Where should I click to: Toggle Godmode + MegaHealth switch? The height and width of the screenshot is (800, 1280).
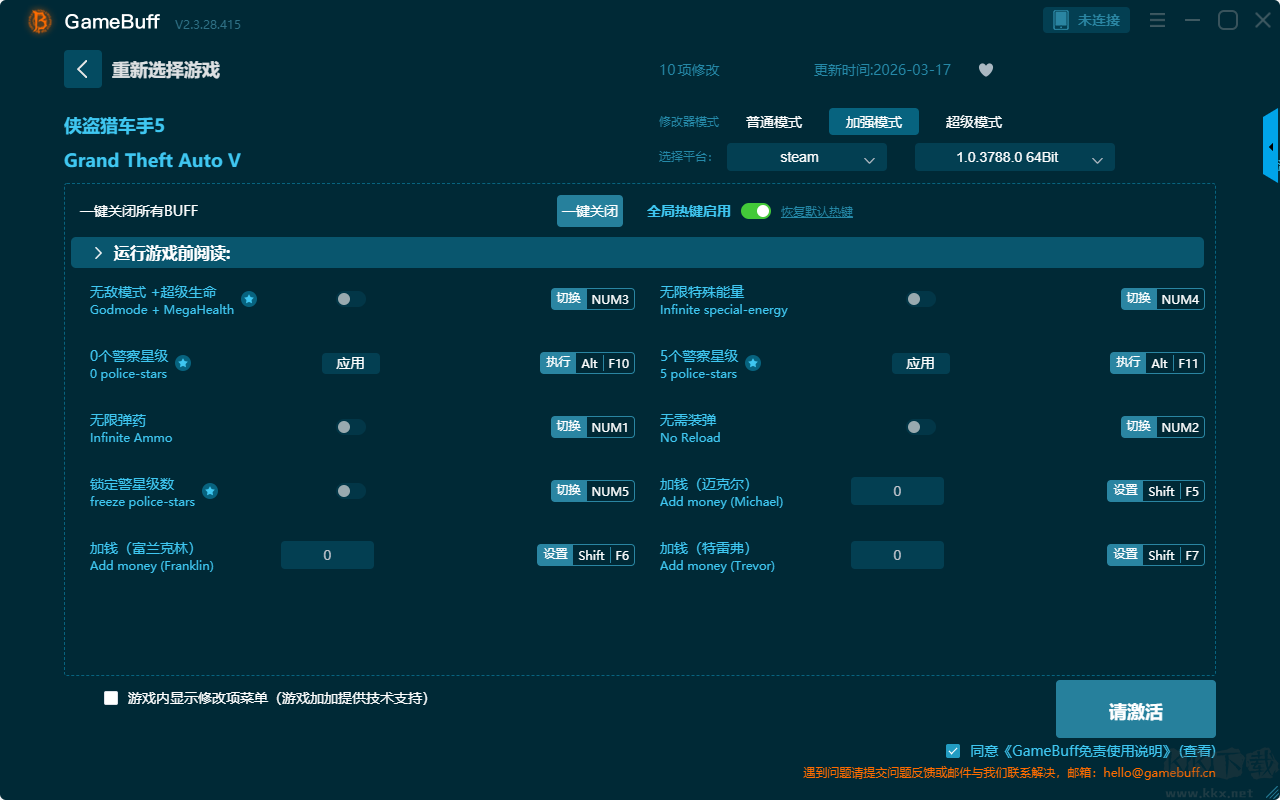tap(351, 299)
